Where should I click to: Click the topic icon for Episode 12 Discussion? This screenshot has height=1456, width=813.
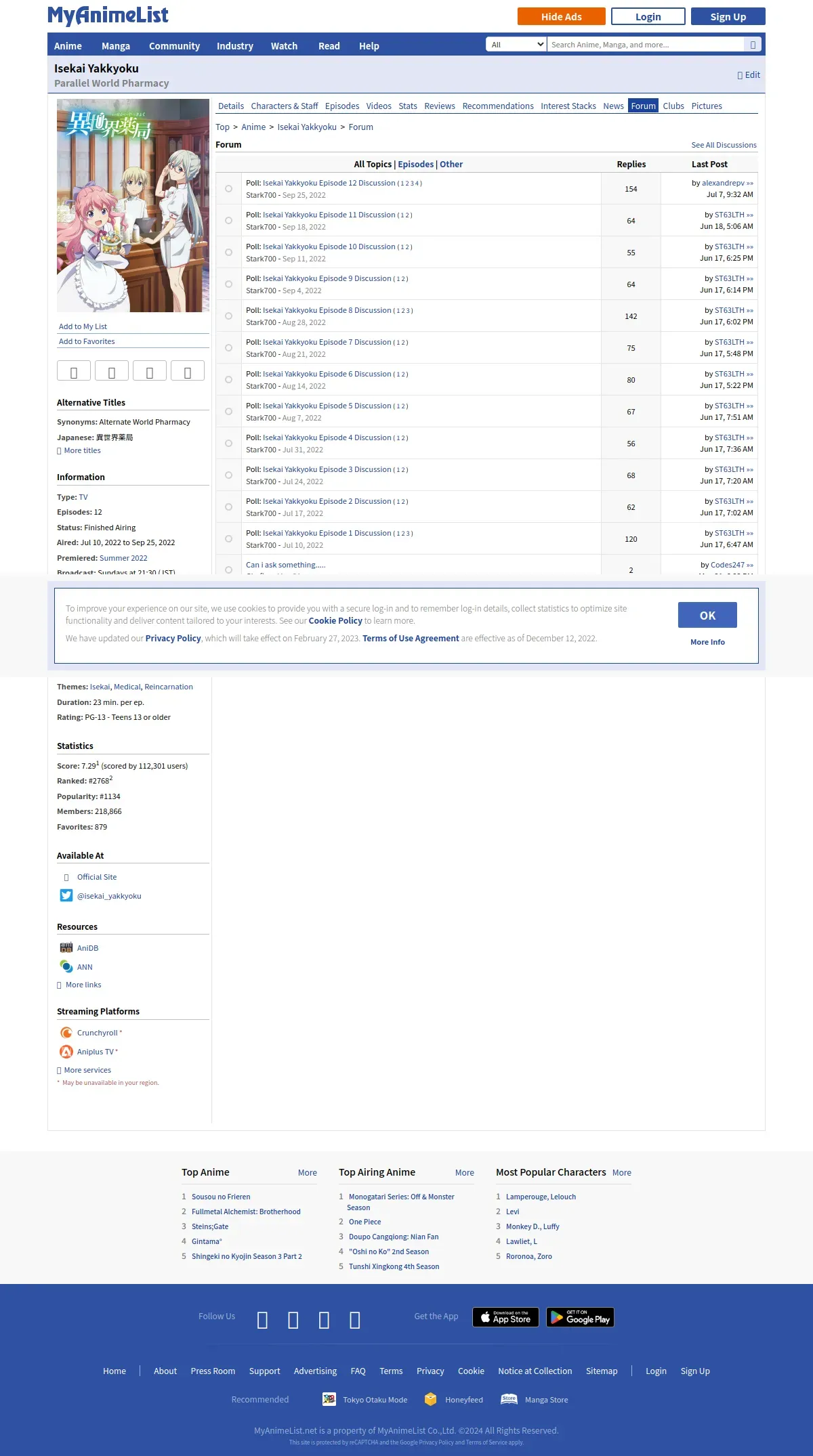coord(228,189)
